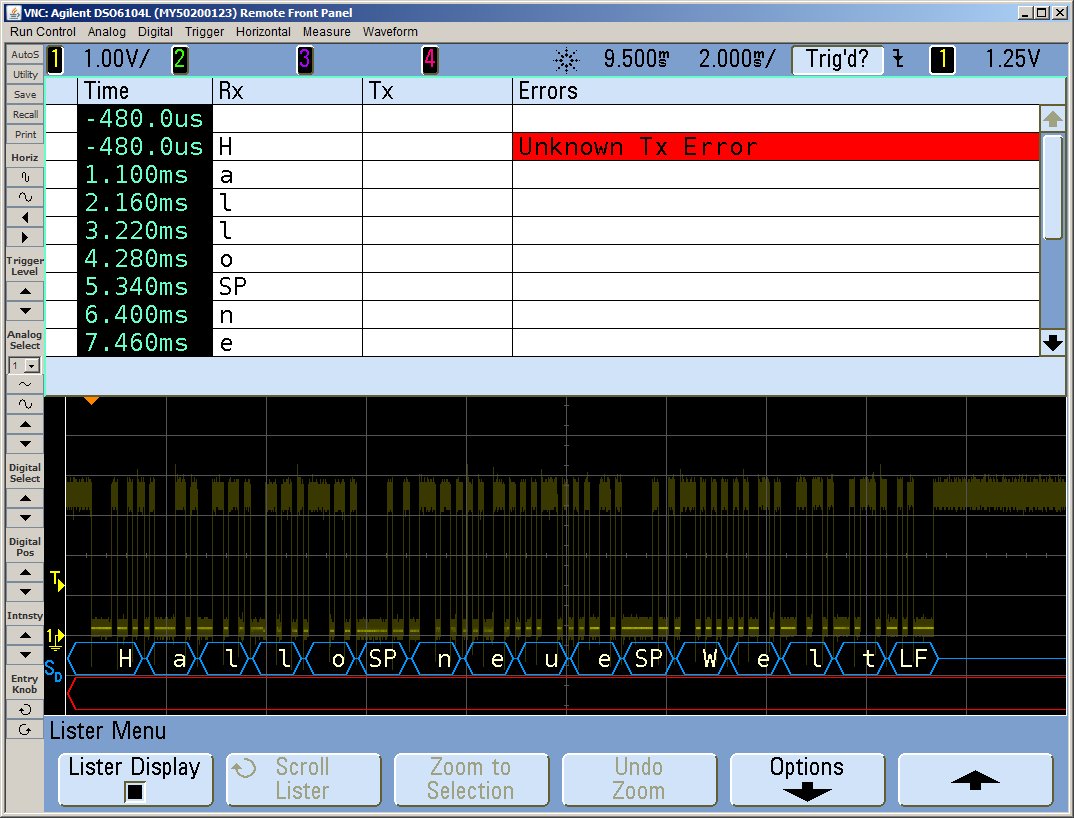Image resolution: width=1074 pixels, height=818 pixels.
Task: Open the Analog Select channel dropdown
Action: click(25, 365)
